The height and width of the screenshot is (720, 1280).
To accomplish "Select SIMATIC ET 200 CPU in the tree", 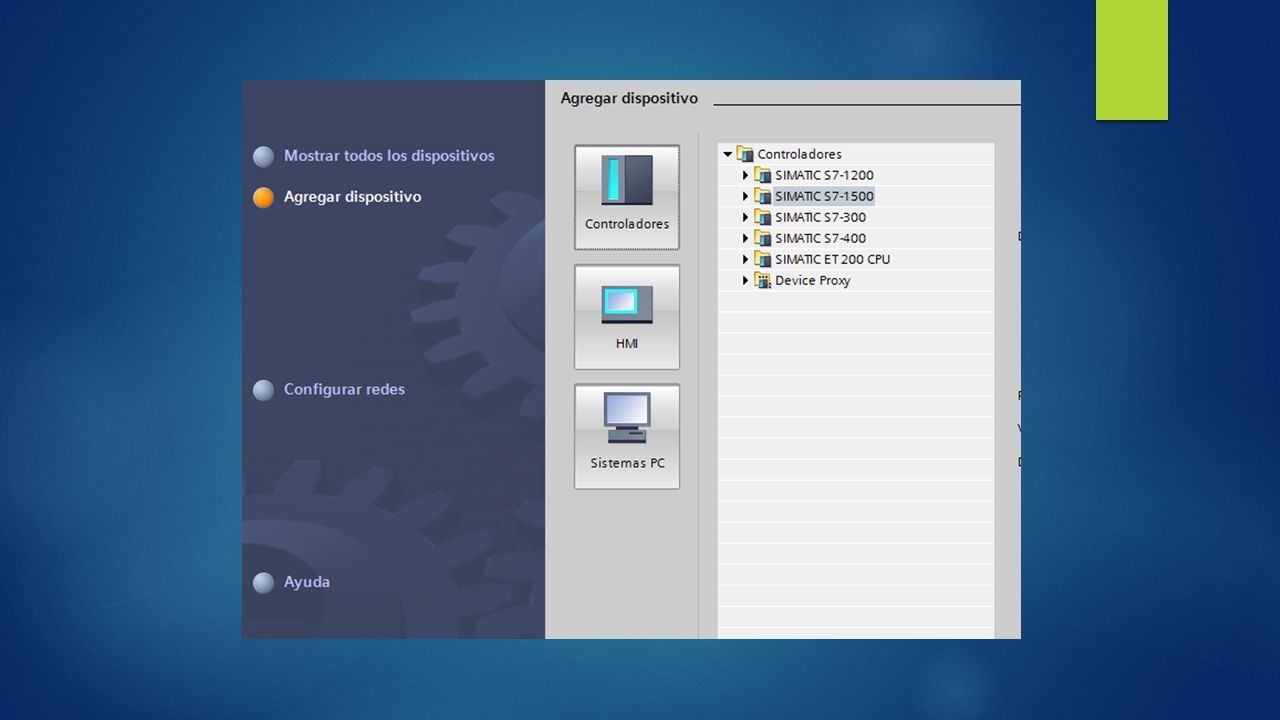I will (832, 259).
